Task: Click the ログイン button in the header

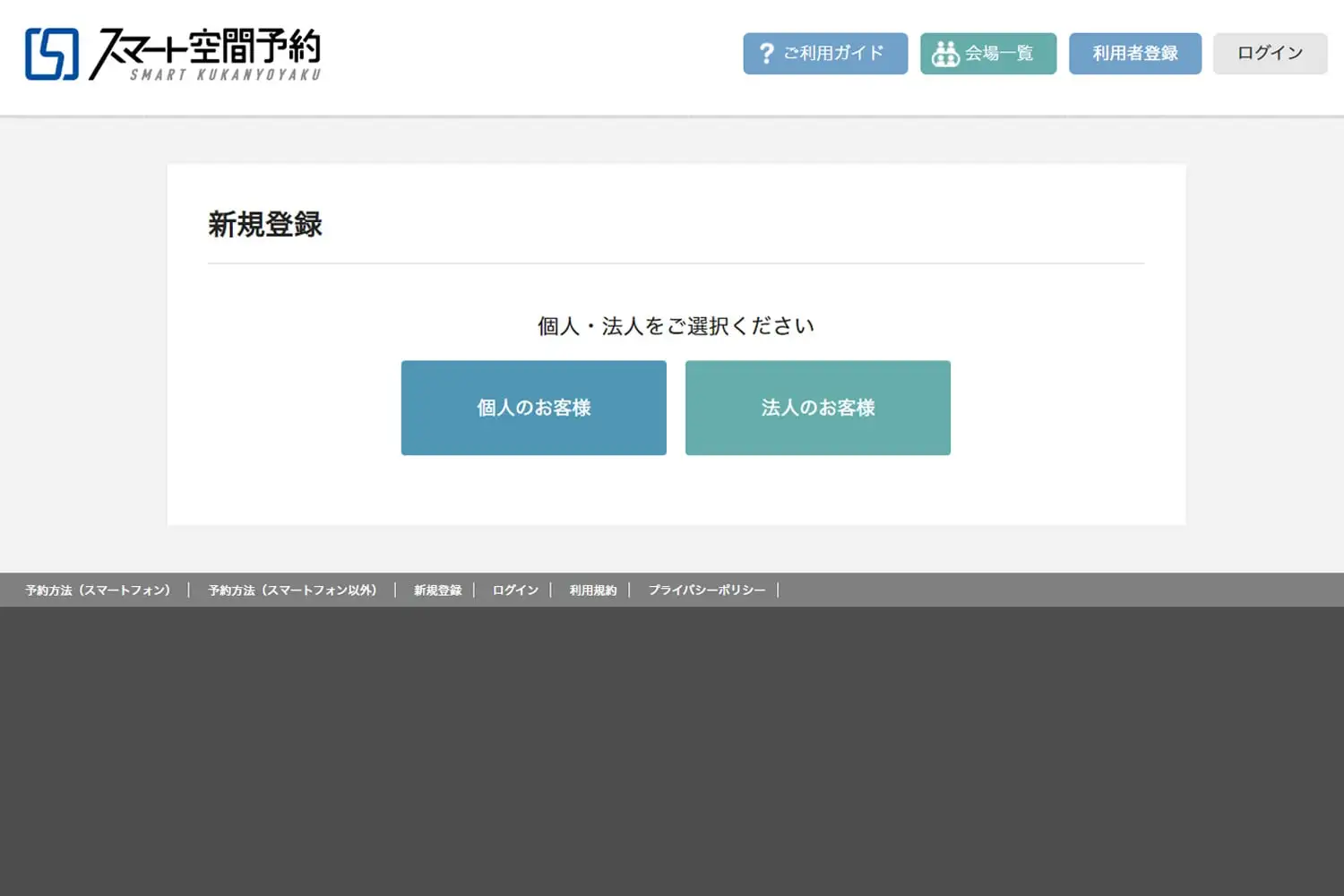Action: [x=1270, y=54]
